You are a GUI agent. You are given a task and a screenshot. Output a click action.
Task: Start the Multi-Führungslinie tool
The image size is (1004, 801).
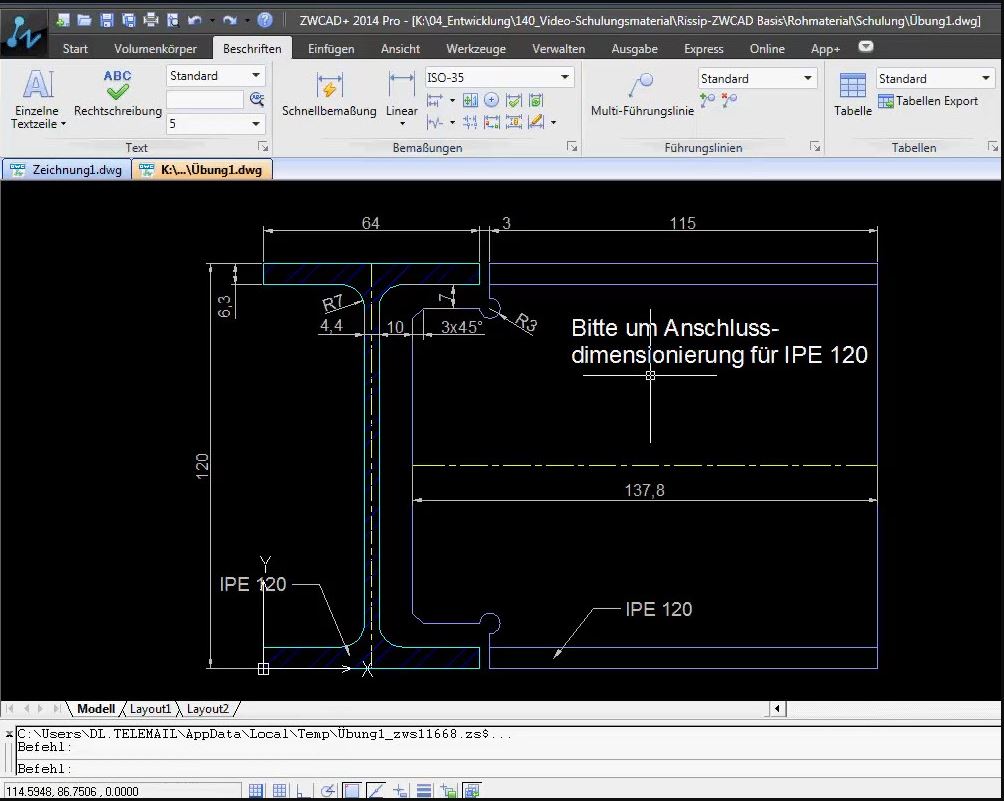[x=642, y=93]
